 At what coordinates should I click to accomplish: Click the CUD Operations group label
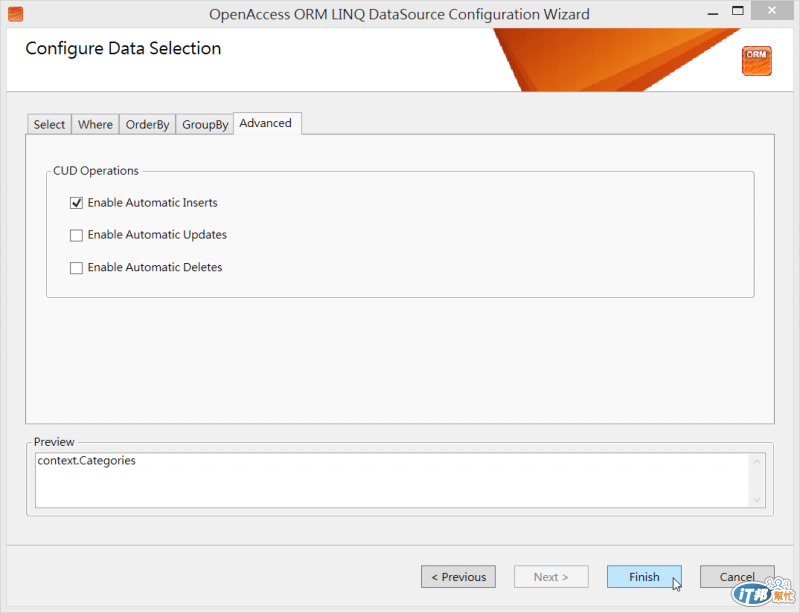(x=96, y=170)
